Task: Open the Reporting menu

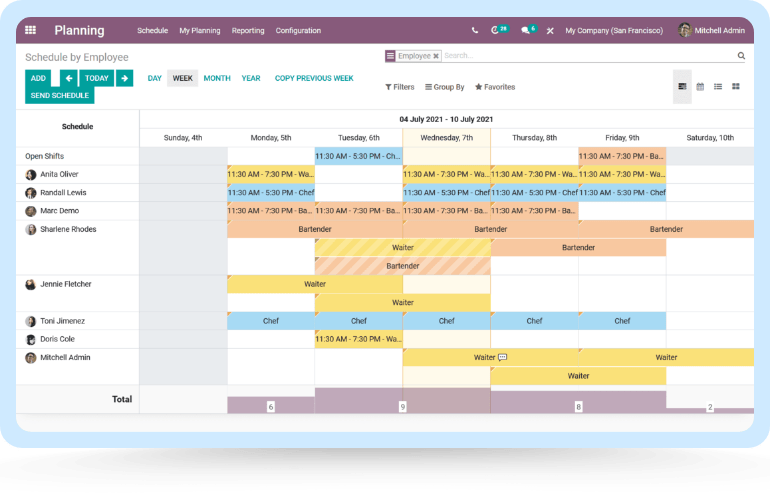Action: point(248,31)
